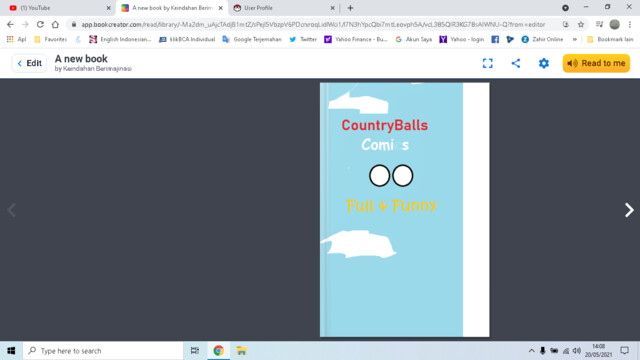Open the reader settings gear

pos(544,63)
